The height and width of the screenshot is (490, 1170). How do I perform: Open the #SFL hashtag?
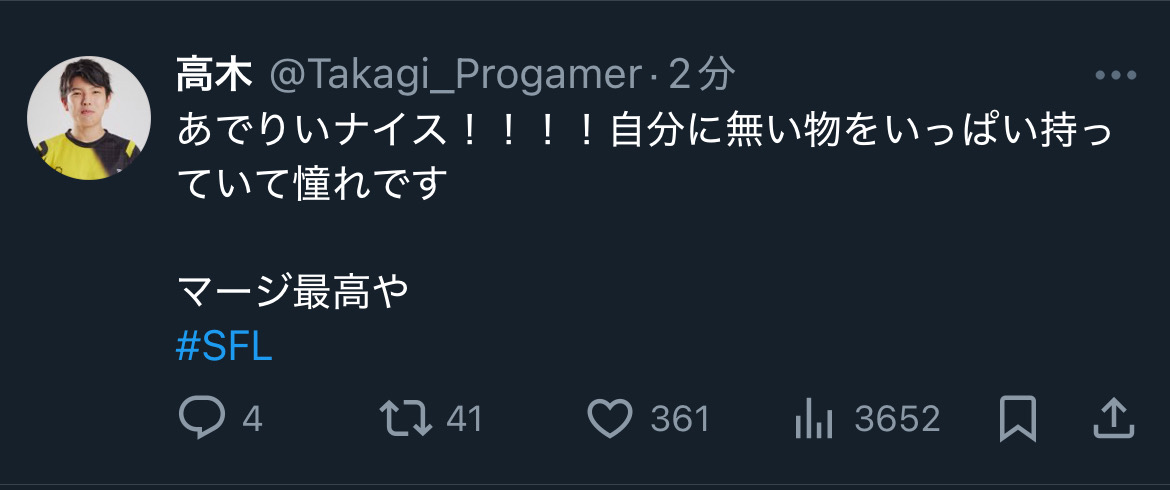tap(224, 348)
